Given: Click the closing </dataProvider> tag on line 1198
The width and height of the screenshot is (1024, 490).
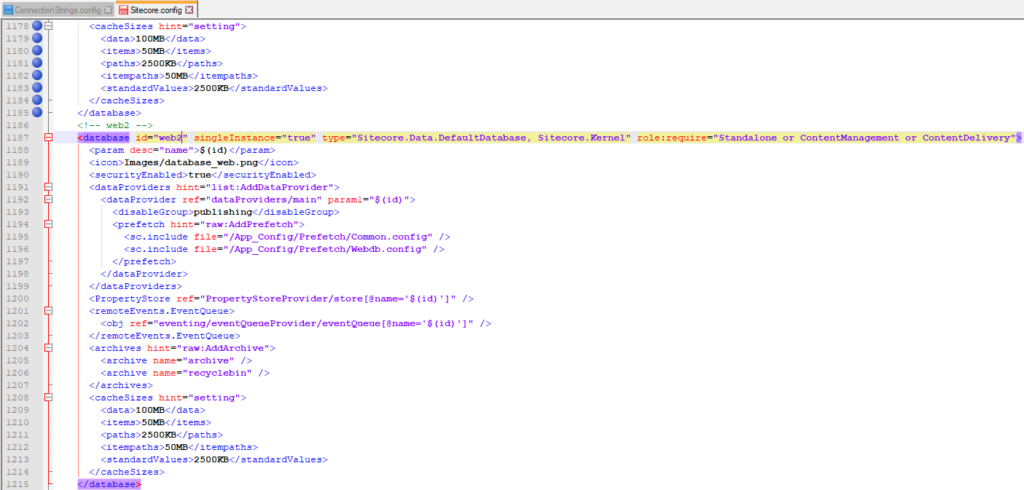Looking at the screenshot, I should coord(144,274).
